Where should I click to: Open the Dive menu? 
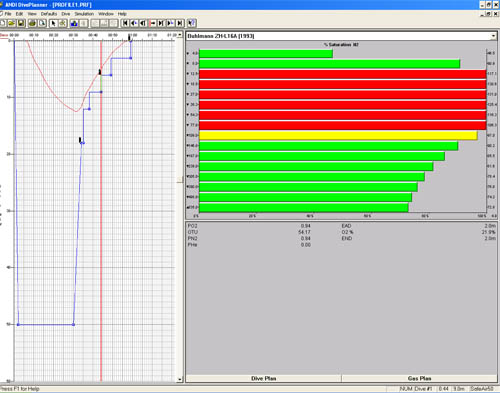pos(66,14)
